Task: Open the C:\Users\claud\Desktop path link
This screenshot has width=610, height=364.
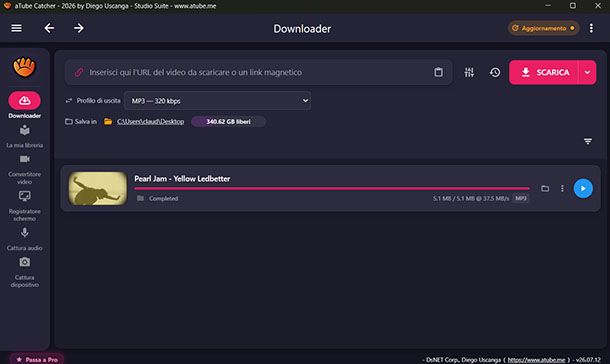Action: click(x=151, y=122)
